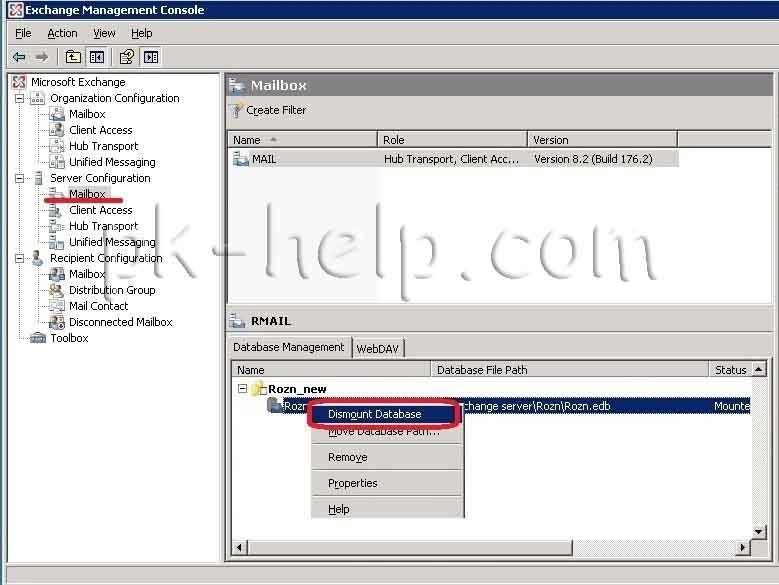Viewport: 779px width, 585px height.
Task: Select Hub Transport under Server Configuration
Action: click(103, 226)
